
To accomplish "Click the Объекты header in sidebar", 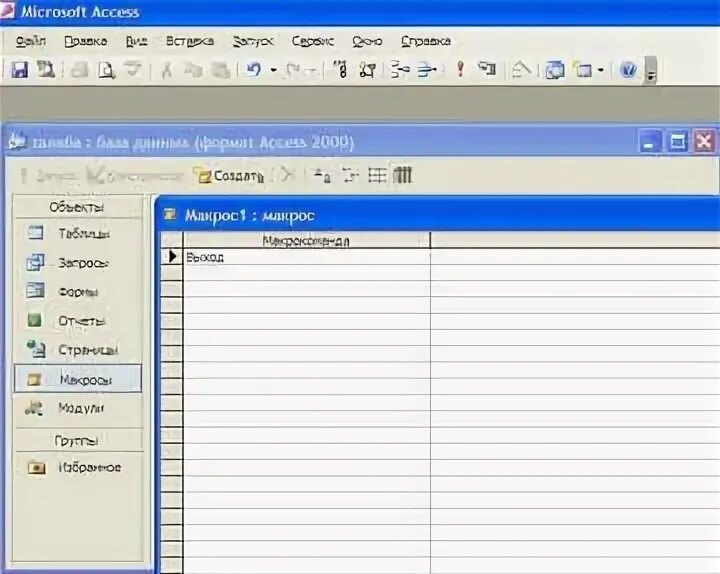I will [x=77, y=207].
